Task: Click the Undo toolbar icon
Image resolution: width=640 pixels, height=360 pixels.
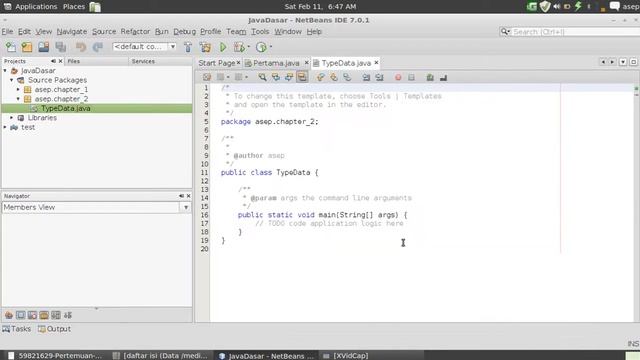Action: [81, 47]
